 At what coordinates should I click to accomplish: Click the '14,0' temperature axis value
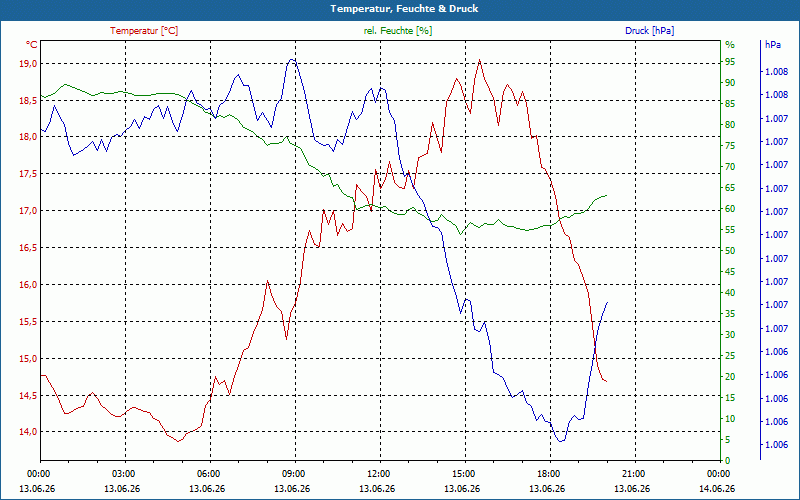[28, 432]
